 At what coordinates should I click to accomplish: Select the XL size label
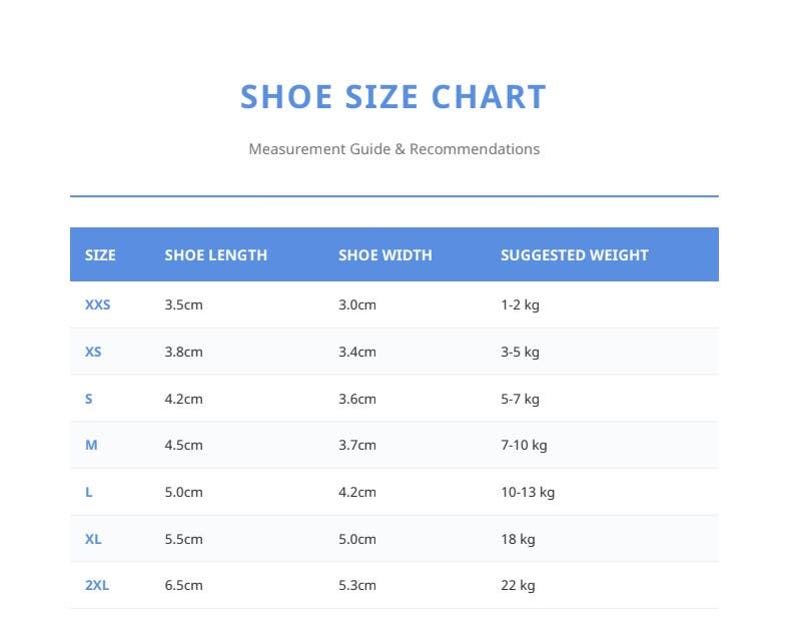[x=93, y=539]
